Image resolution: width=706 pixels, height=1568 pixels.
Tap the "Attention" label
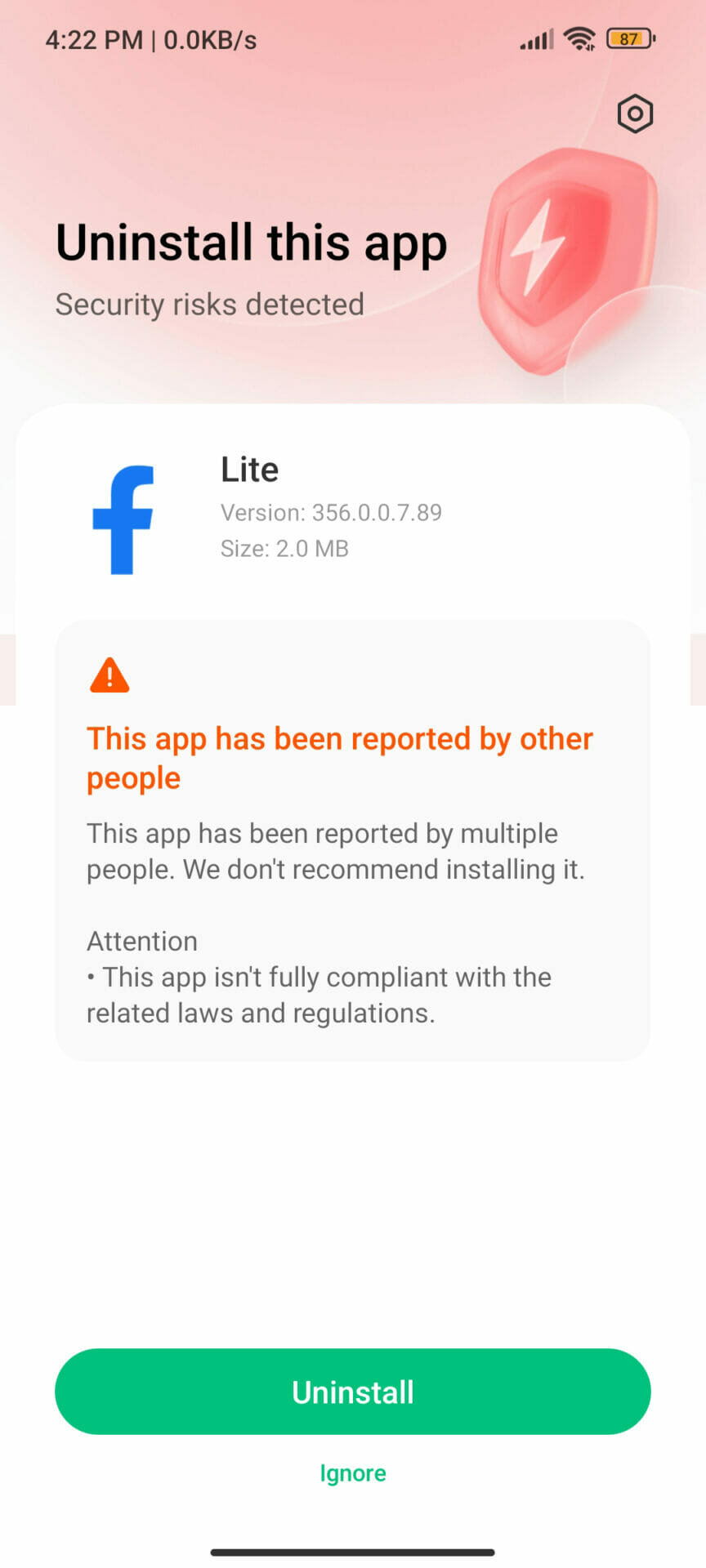coord(142,941)
